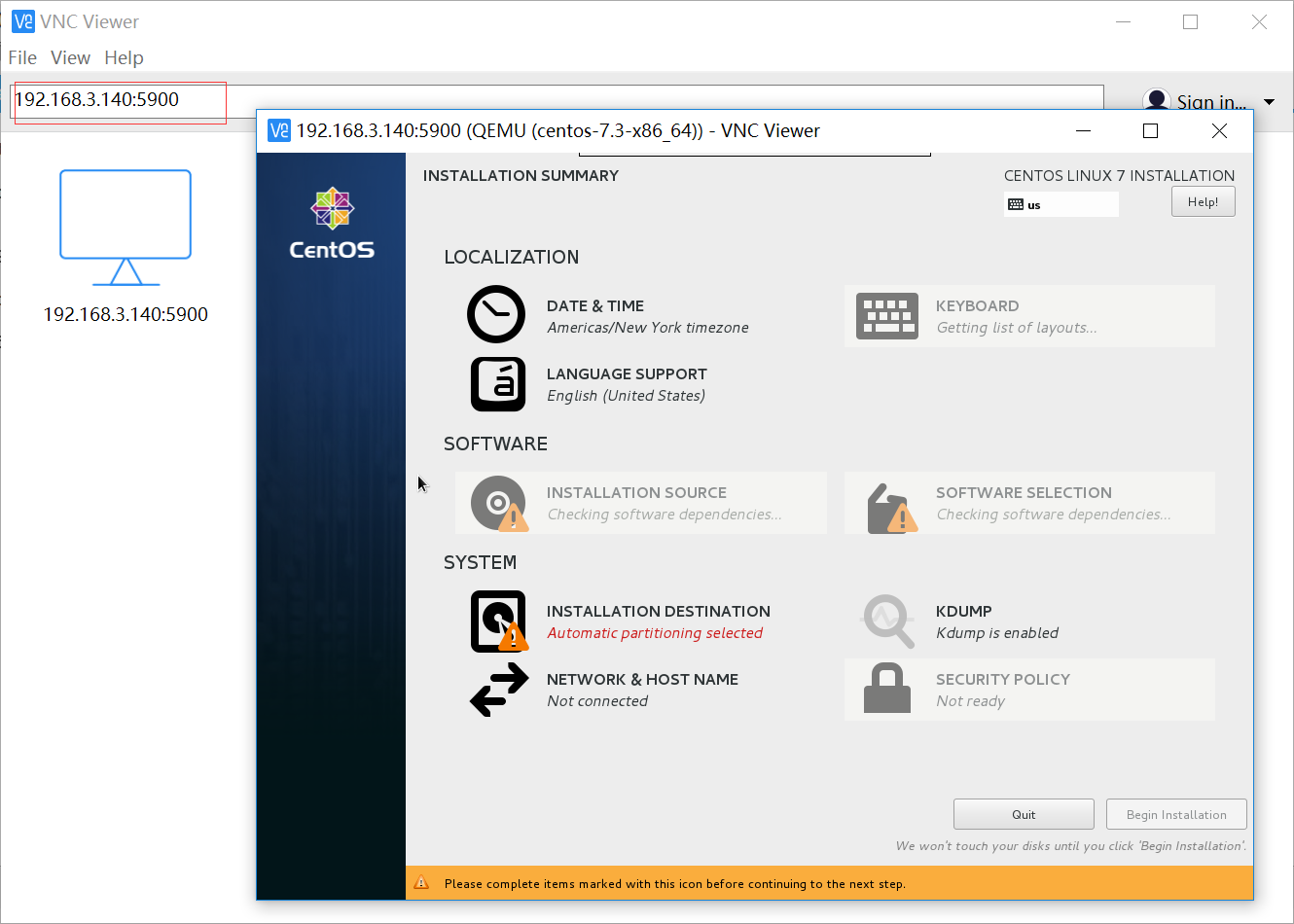
Task: Click 'Kdump is enabled' text
Action: click(x=997, y=632)
